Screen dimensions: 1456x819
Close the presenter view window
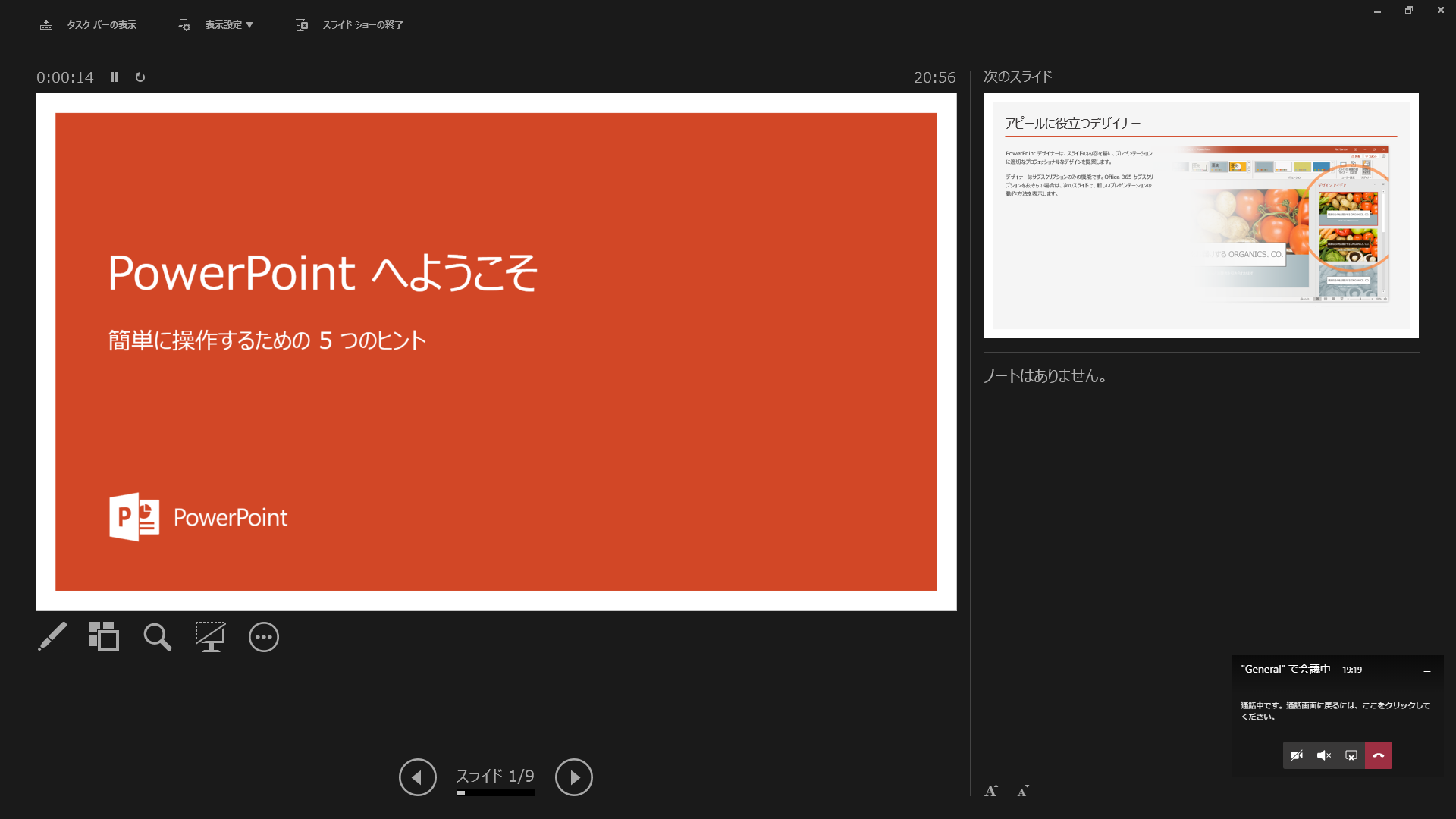click(1440, 10)
